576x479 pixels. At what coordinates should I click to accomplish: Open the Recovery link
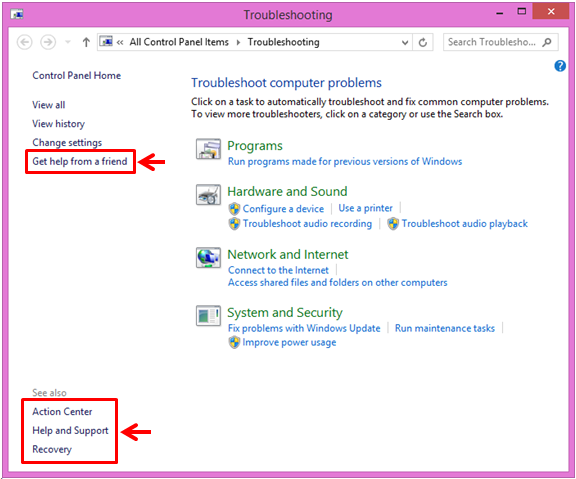coord(52,449)
